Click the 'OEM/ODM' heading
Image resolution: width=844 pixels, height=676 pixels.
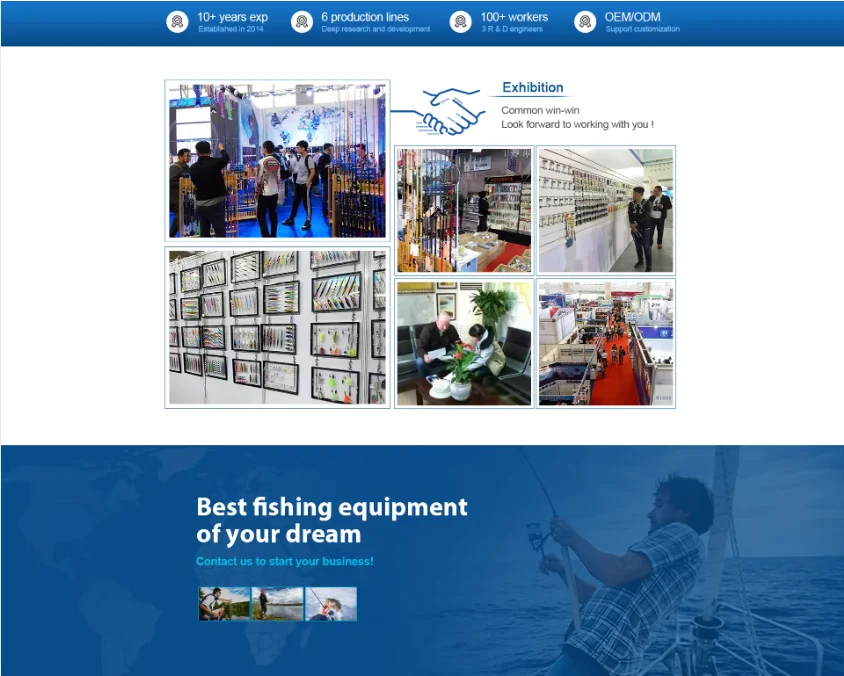pos(632,17)
